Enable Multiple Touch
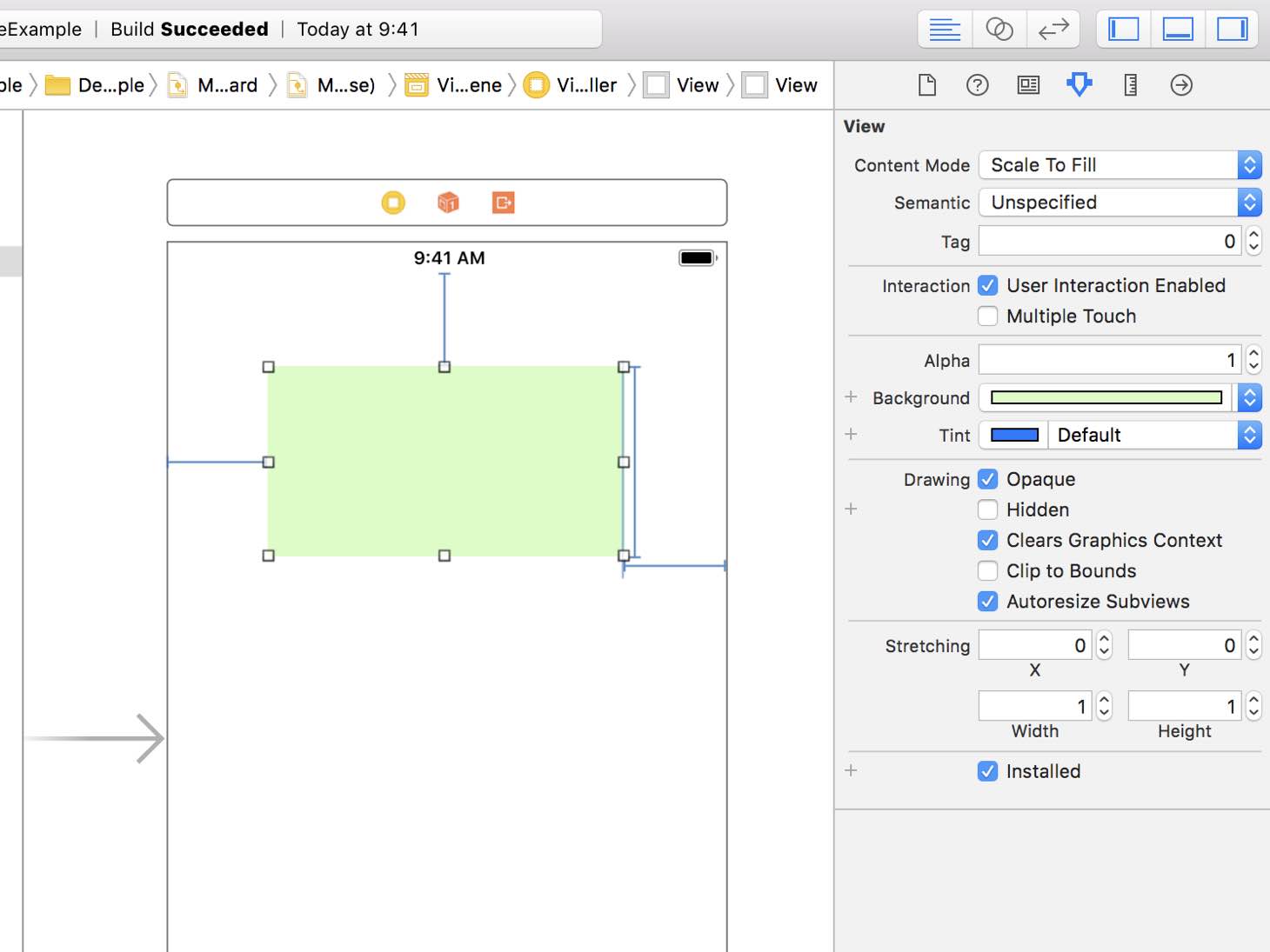 point(988,316)
